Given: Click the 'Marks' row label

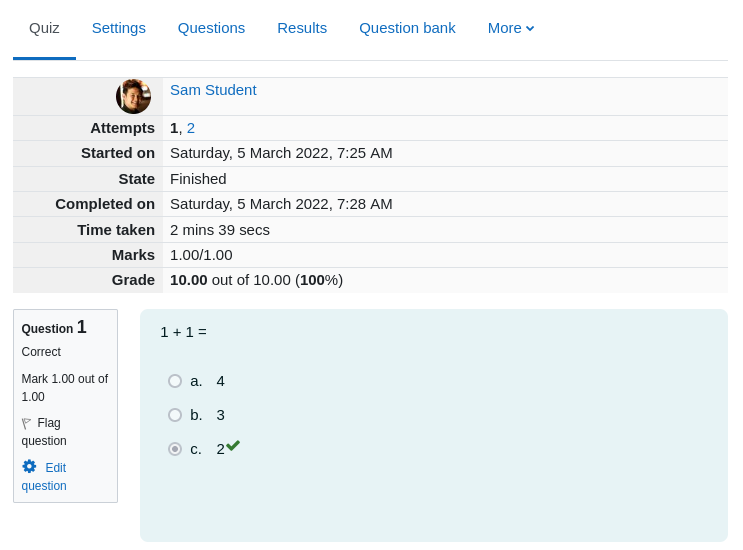Looking at the screenshot, I should click(133, 255).
